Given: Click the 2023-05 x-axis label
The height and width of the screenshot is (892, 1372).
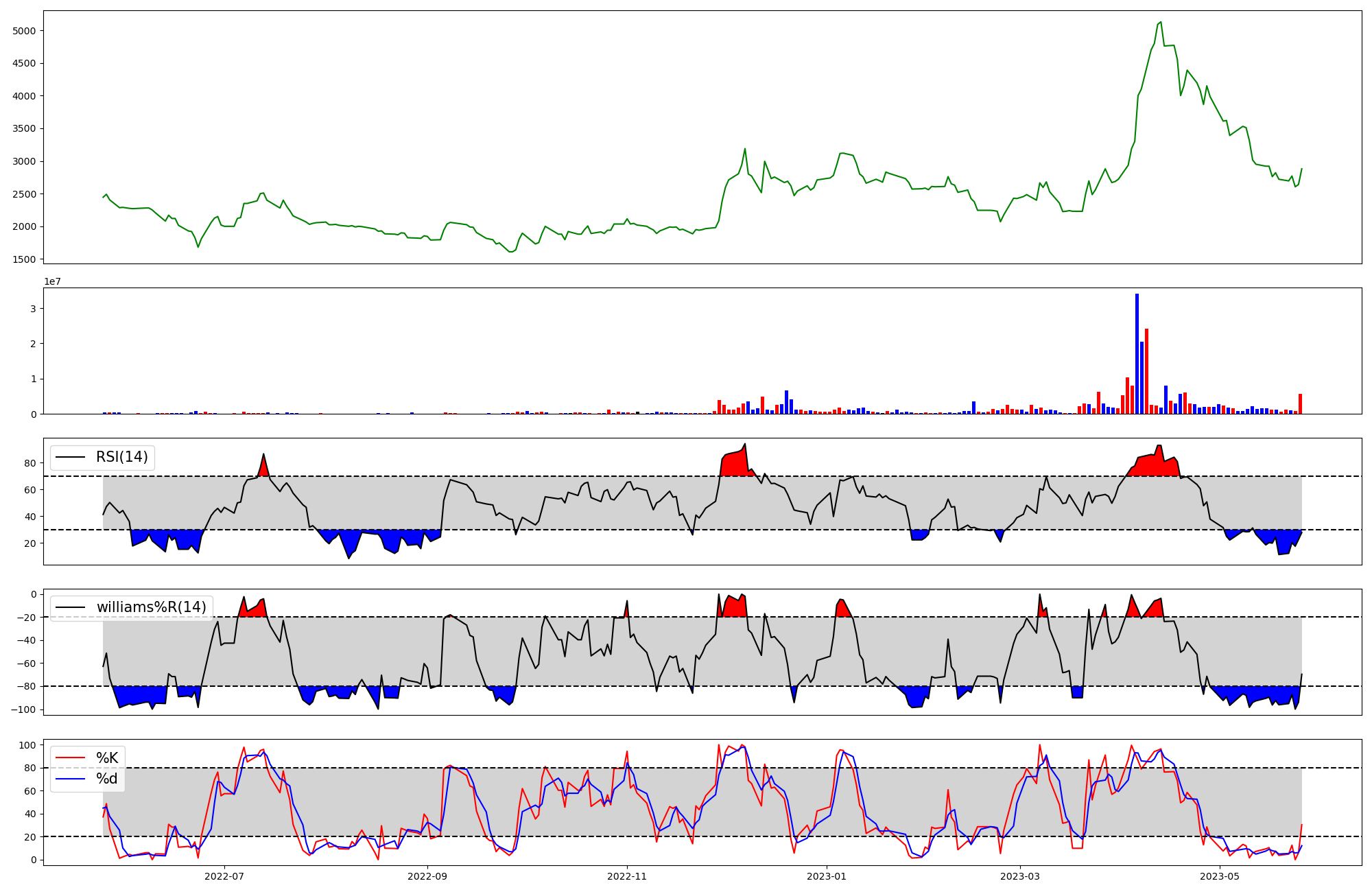Looking at the screenshot, I should [1220, 876].
